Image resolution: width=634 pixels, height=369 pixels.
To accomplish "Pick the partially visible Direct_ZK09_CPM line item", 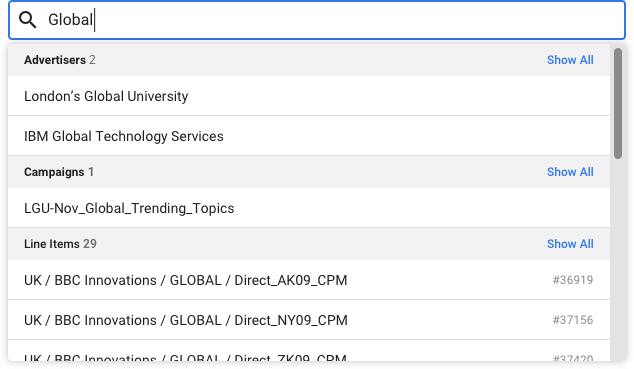I will coord(309,351).
